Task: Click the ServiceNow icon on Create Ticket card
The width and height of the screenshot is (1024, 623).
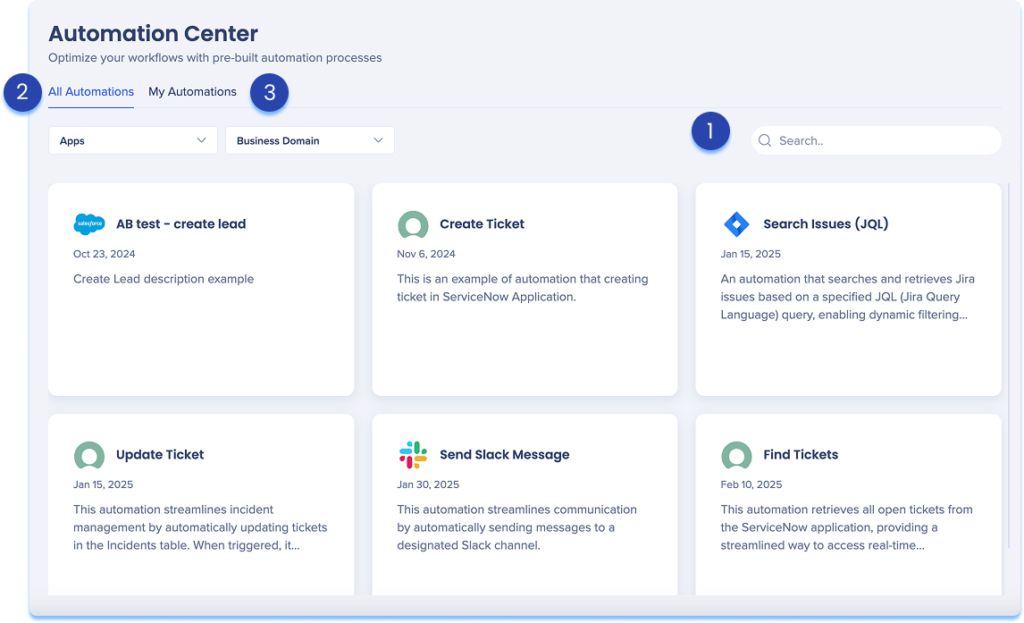Action: [x=413, y=224]
